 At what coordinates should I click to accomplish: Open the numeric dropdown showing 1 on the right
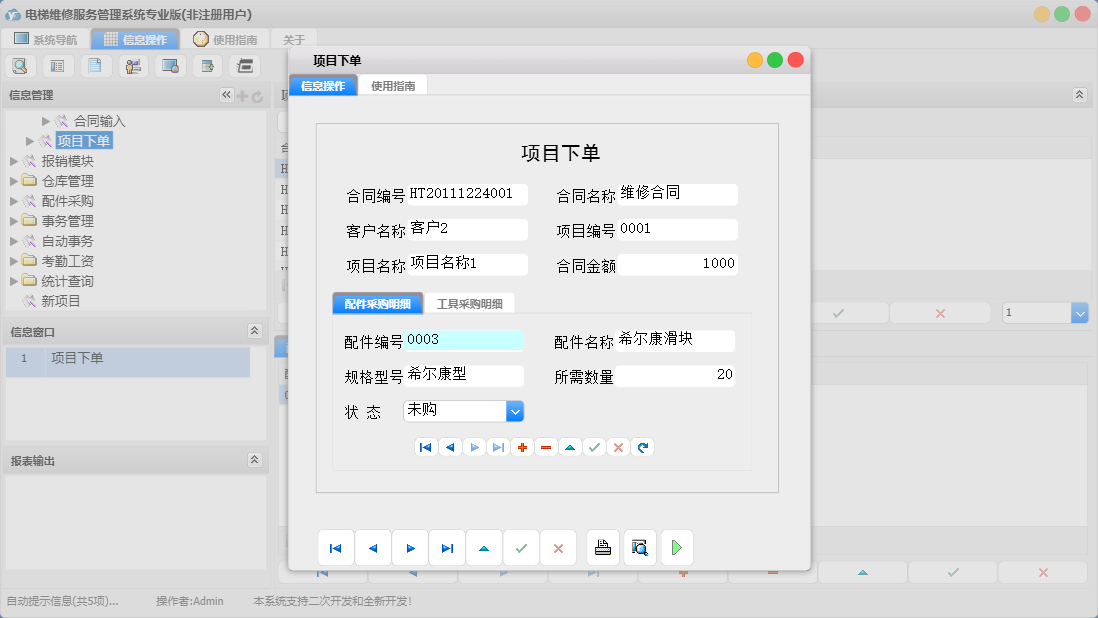(1078, 313)
